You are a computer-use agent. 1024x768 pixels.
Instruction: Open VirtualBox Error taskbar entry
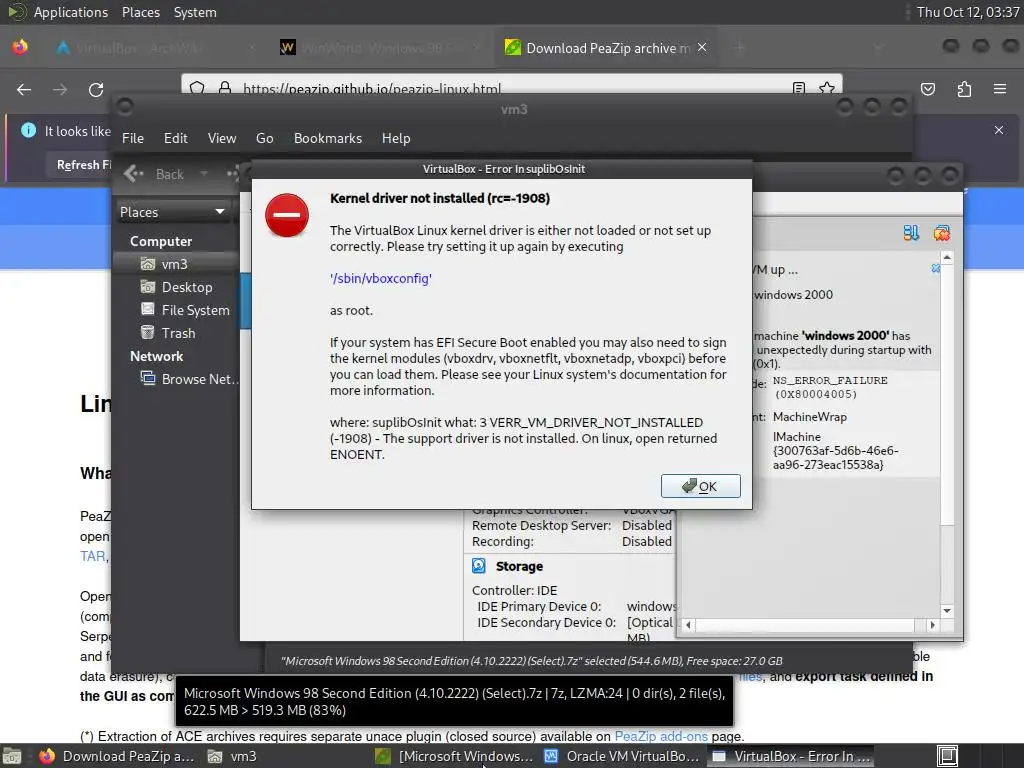(x=791, y=756)
